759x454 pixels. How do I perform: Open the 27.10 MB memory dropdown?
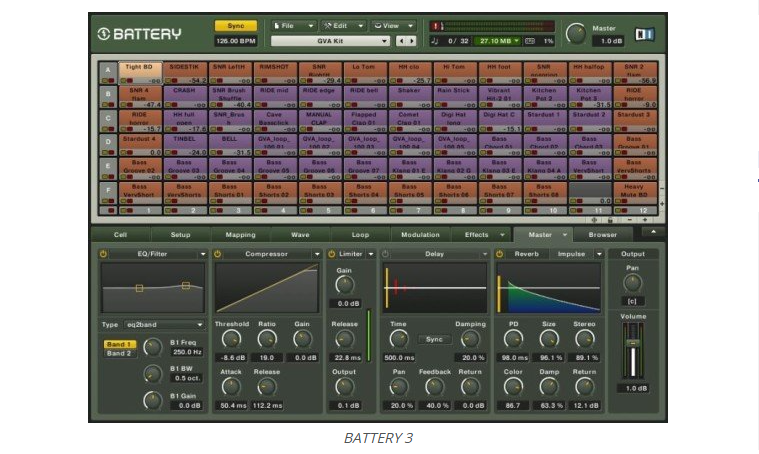[x=497, y=41]
